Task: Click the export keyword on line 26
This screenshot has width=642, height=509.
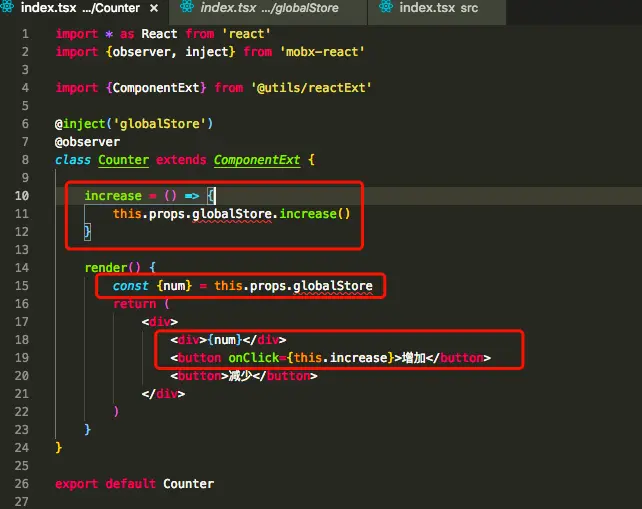Action: (77, 484)
